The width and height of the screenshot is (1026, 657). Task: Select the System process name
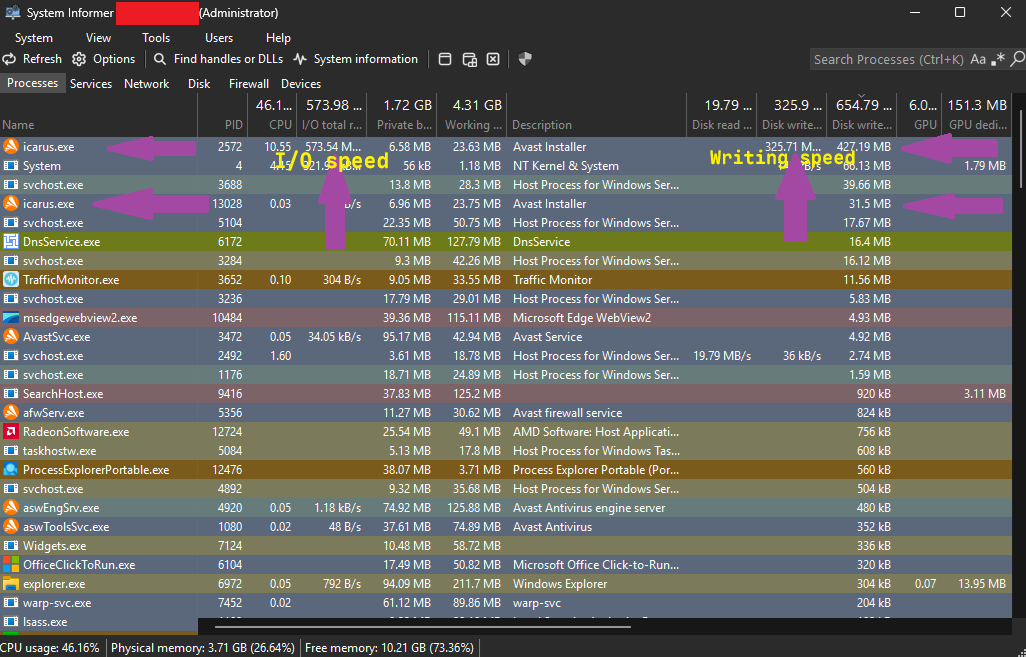click(42, 166)
